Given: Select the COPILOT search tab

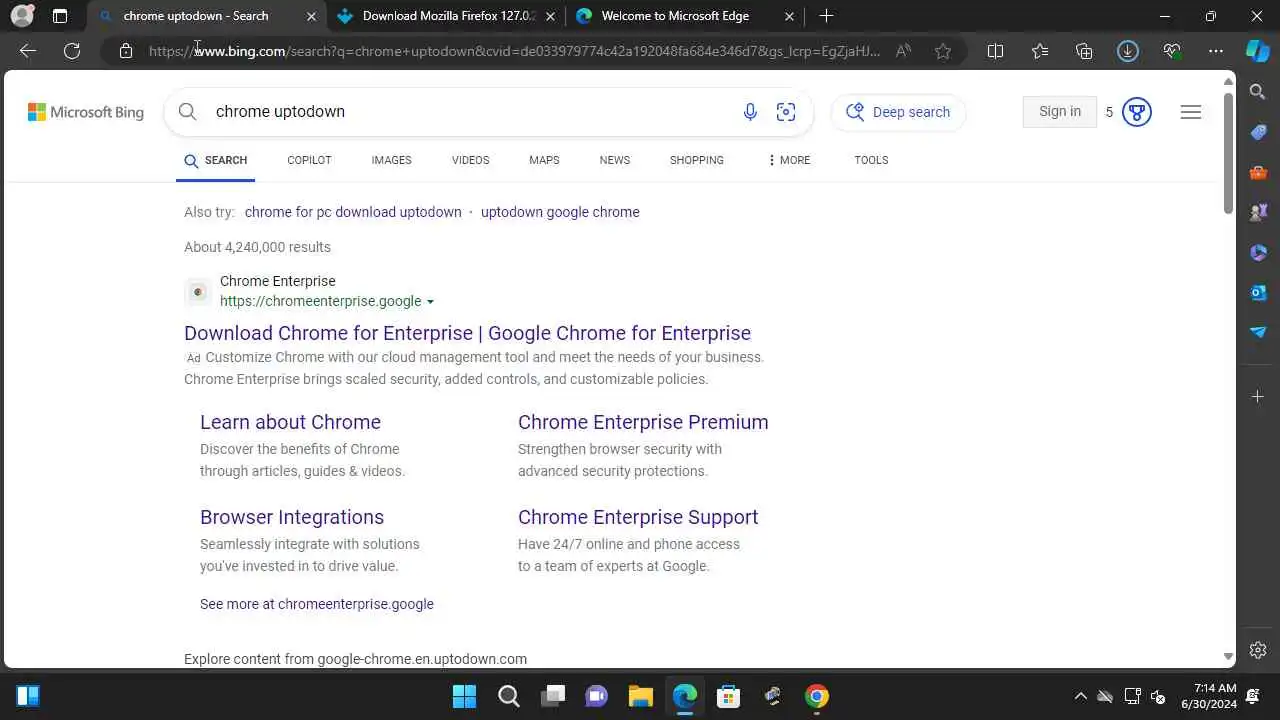Looking at the screenshot, I should (309, 160).
